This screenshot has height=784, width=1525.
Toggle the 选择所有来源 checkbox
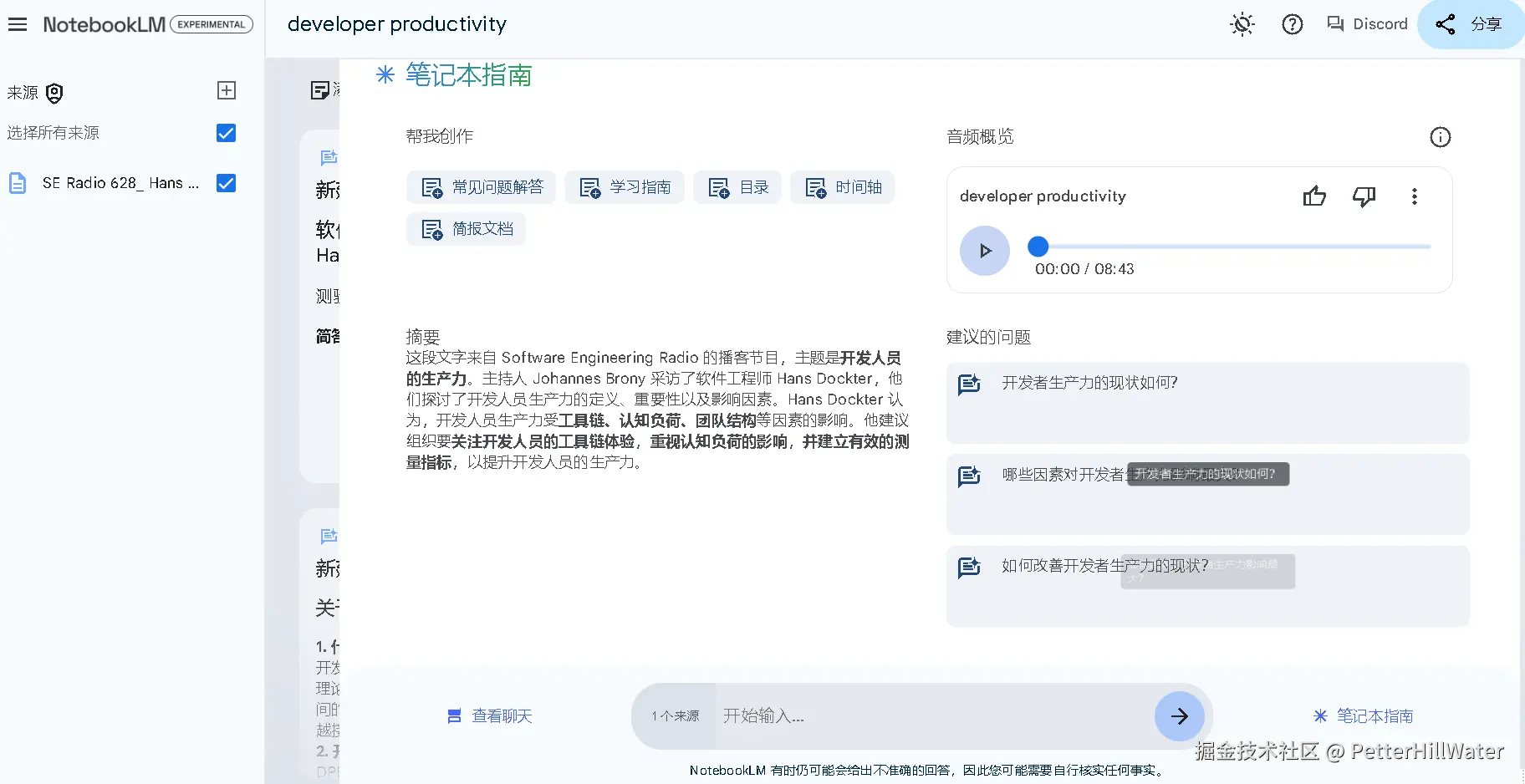coord(226,133)
